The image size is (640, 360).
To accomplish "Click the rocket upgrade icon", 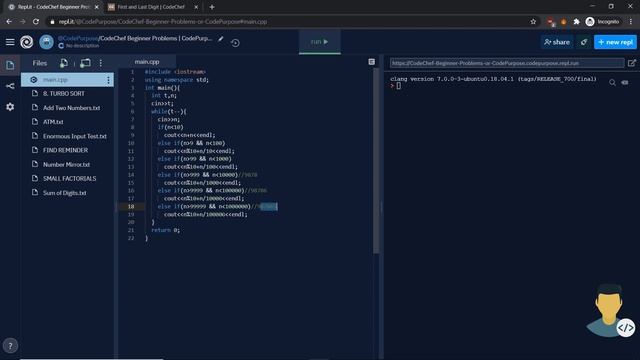I will (x=584, y=42).
